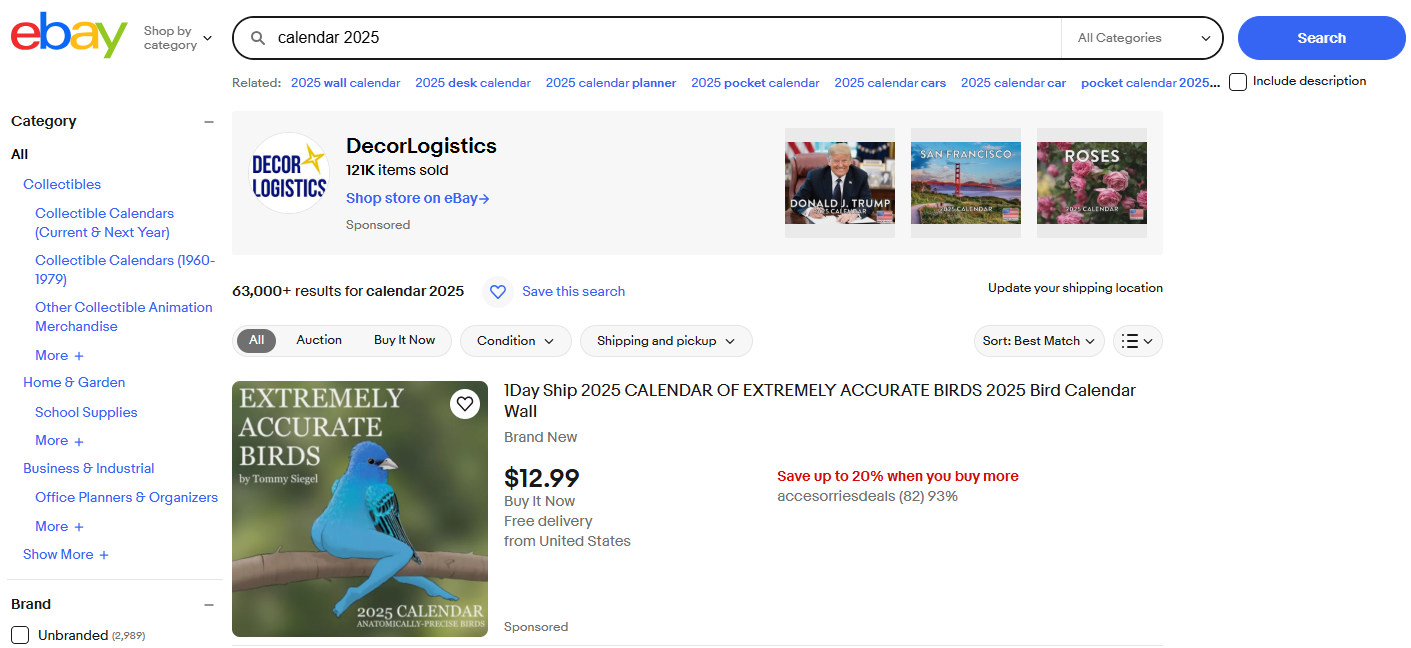
Task: Click the DecorLogistics store logo
Action: [289, 173]
